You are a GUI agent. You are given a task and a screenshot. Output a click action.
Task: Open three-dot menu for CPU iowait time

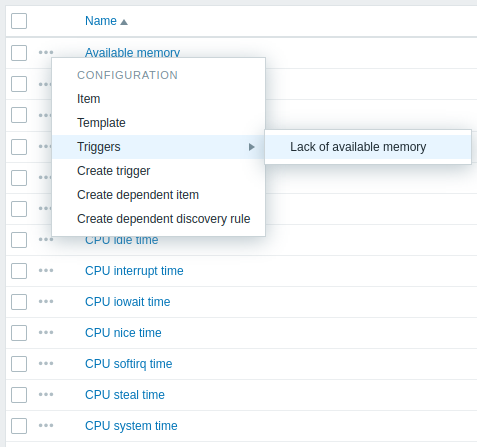(x=46, y=301)
